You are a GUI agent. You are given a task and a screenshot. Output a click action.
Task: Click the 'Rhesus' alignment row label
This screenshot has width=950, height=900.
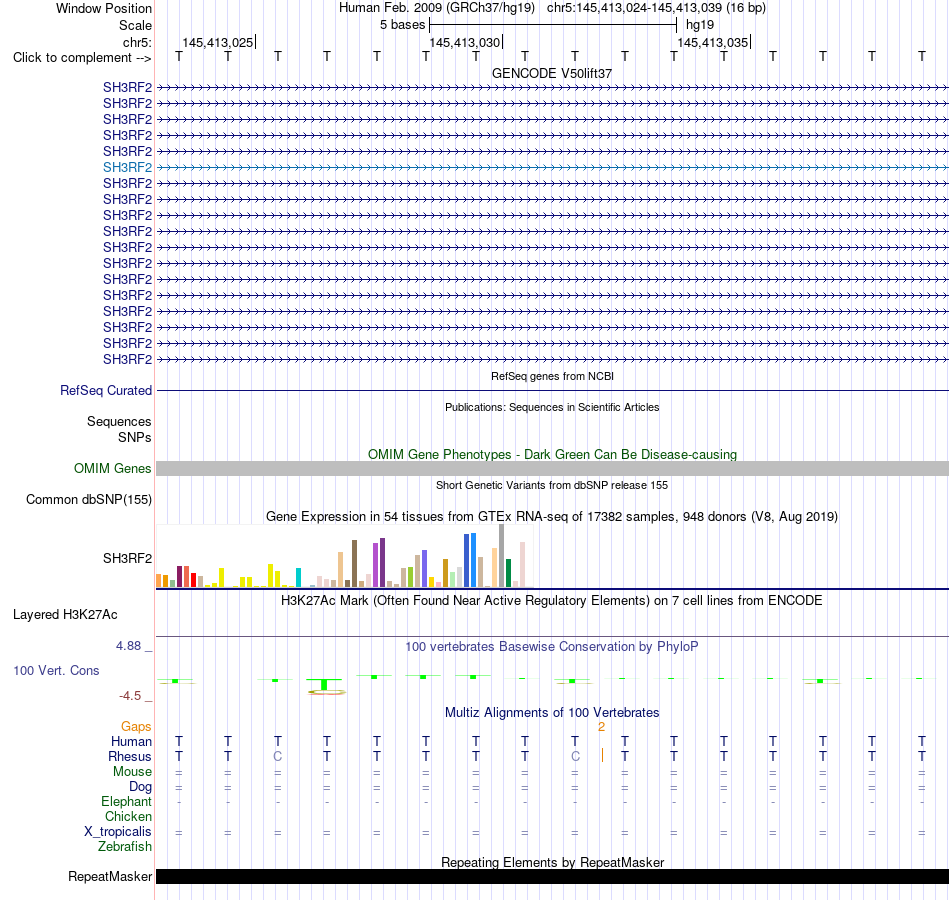pos(130,756)
